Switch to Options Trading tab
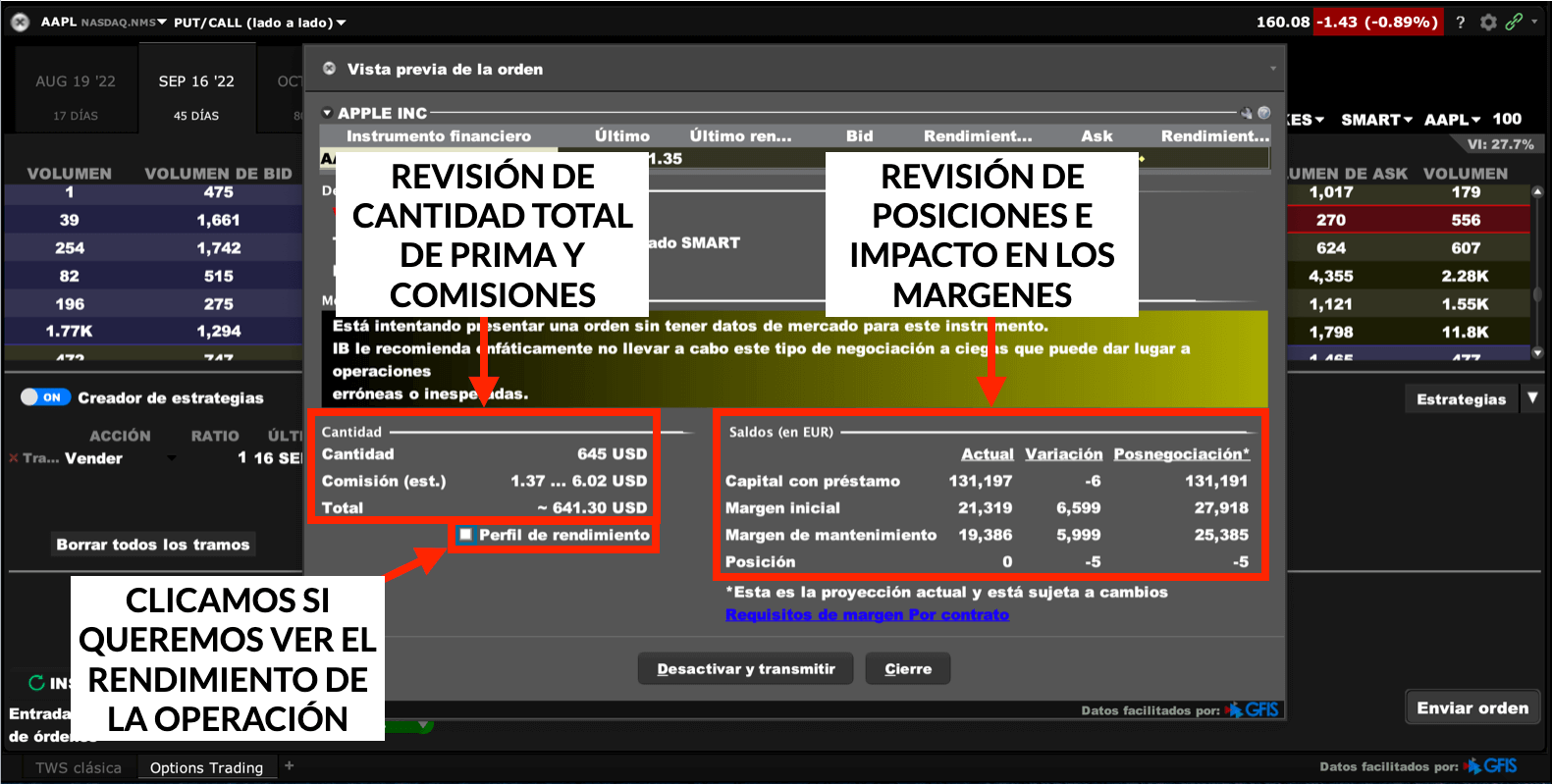1552x784 pixels. 207,767
